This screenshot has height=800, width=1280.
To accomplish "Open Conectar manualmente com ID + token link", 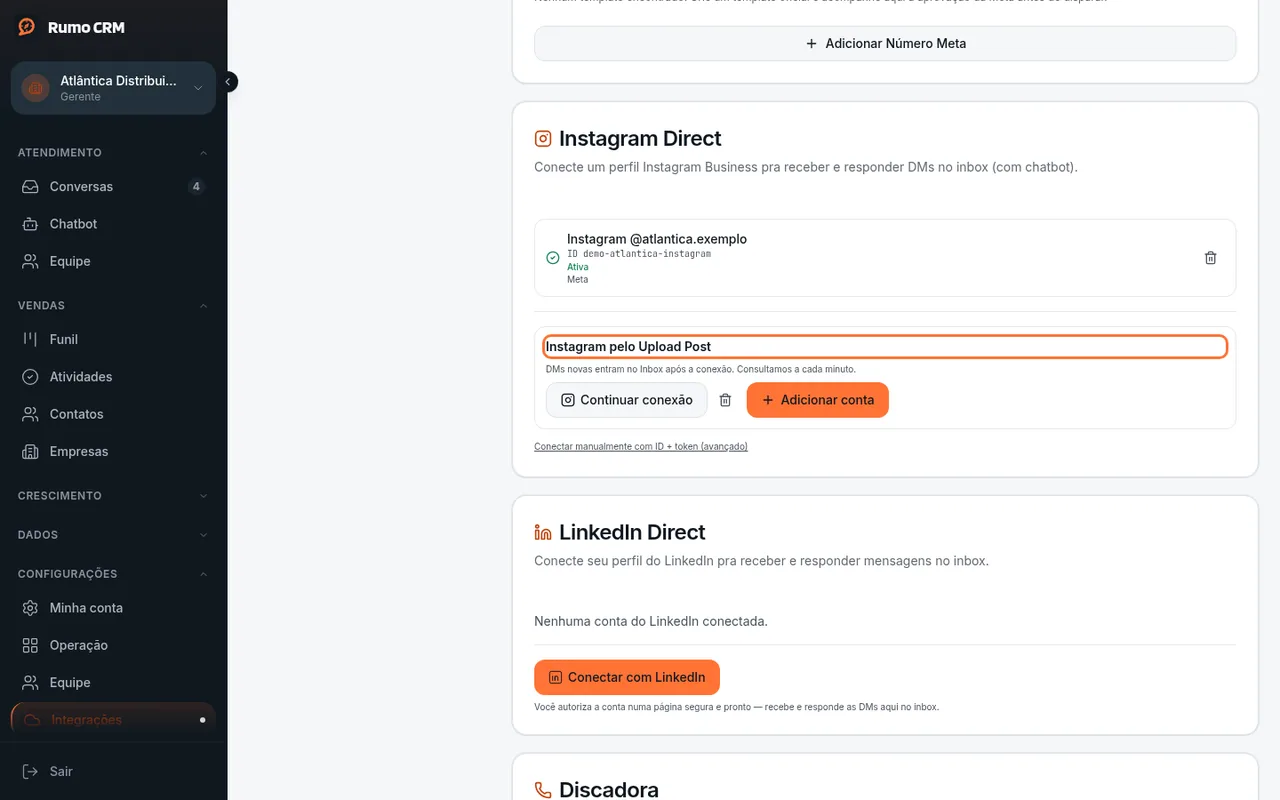I will [x=641, y=447].
